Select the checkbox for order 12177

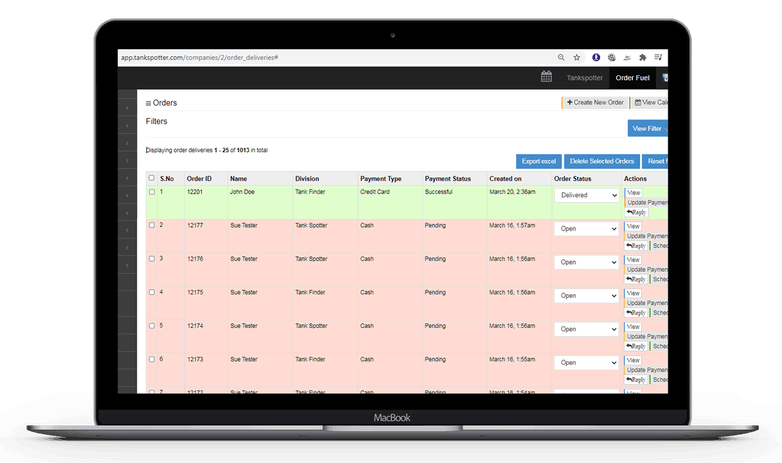click(152, 225)
